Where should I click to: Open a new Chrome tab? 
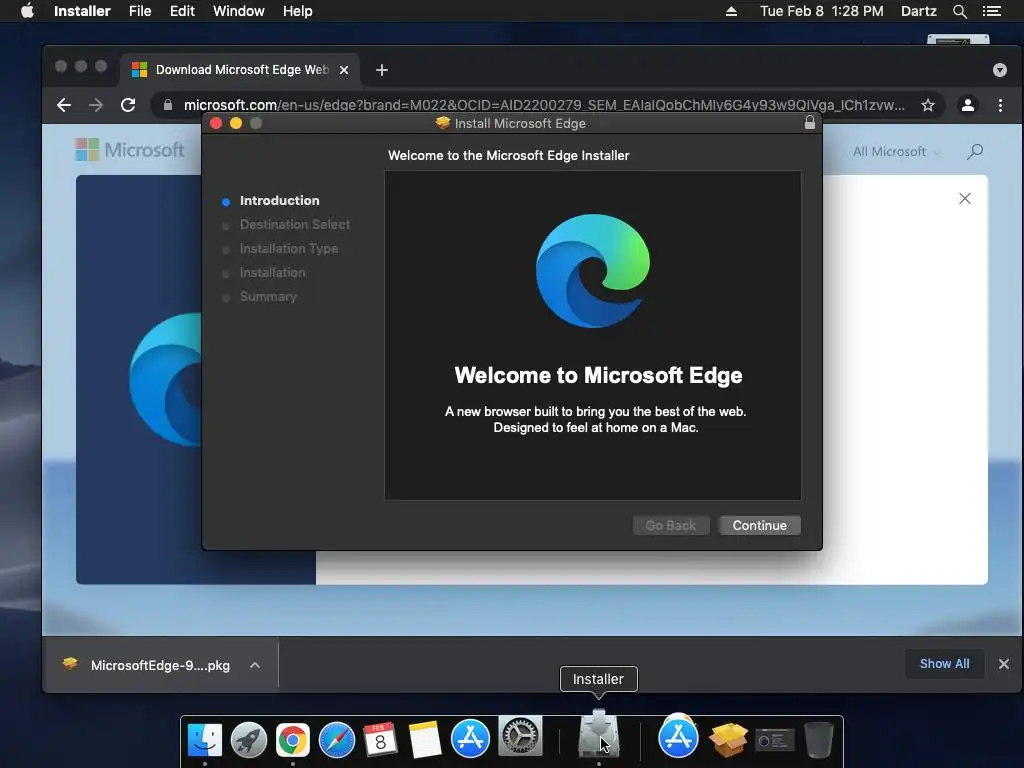click(382, 70)
